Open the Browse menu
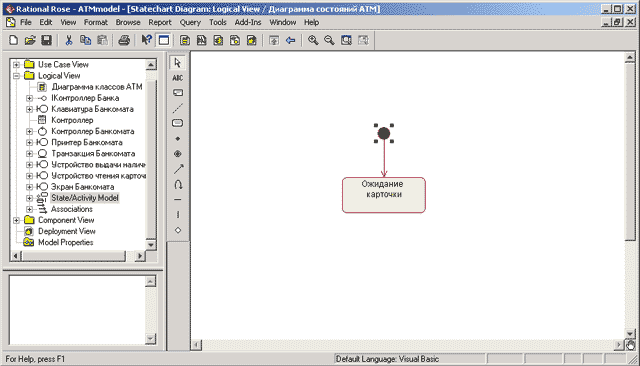640x366 pixels. coord(128,22)
